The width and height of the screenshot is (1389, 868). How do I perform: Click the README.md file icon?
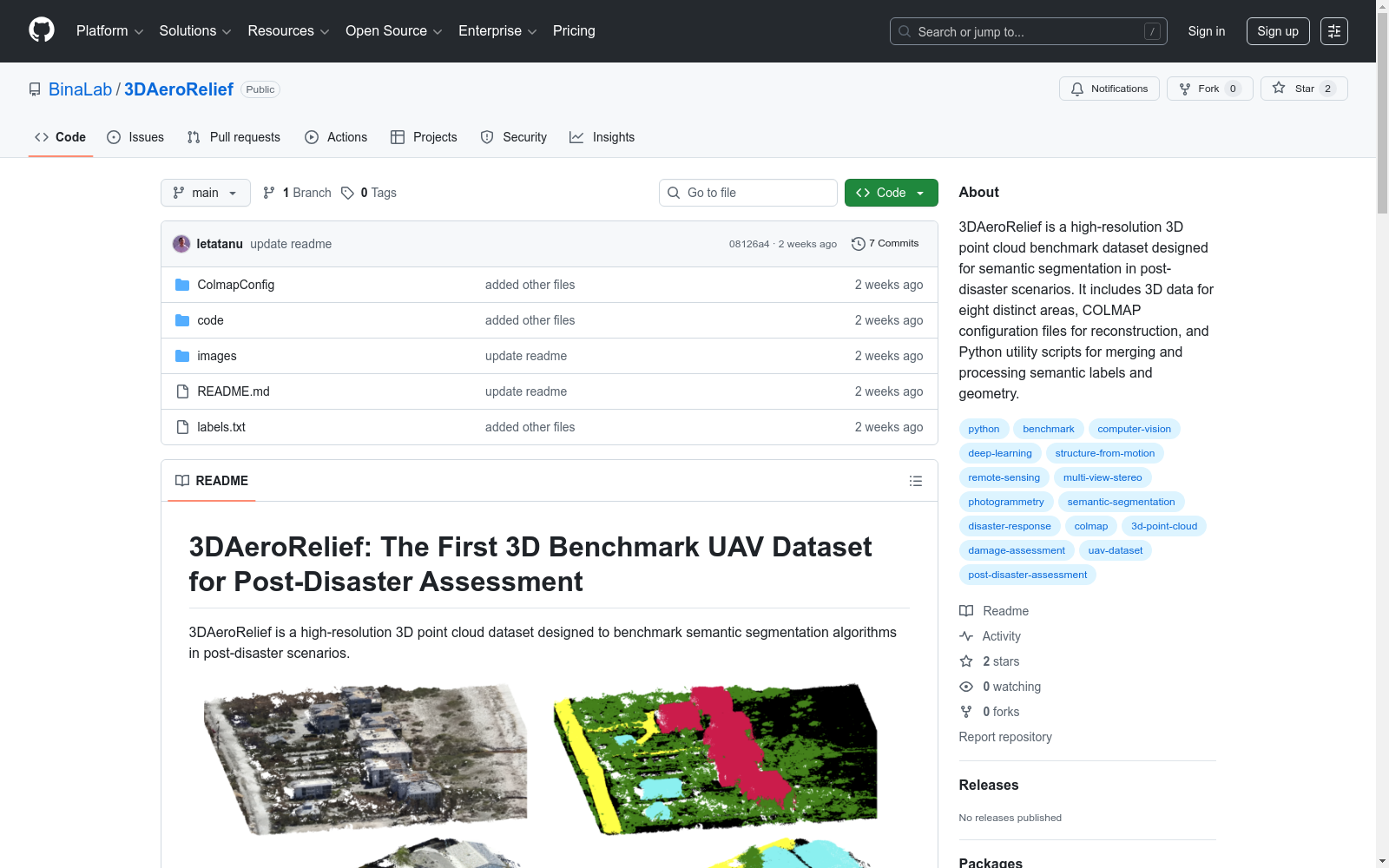pyautogui.click(x=182, y=391)
